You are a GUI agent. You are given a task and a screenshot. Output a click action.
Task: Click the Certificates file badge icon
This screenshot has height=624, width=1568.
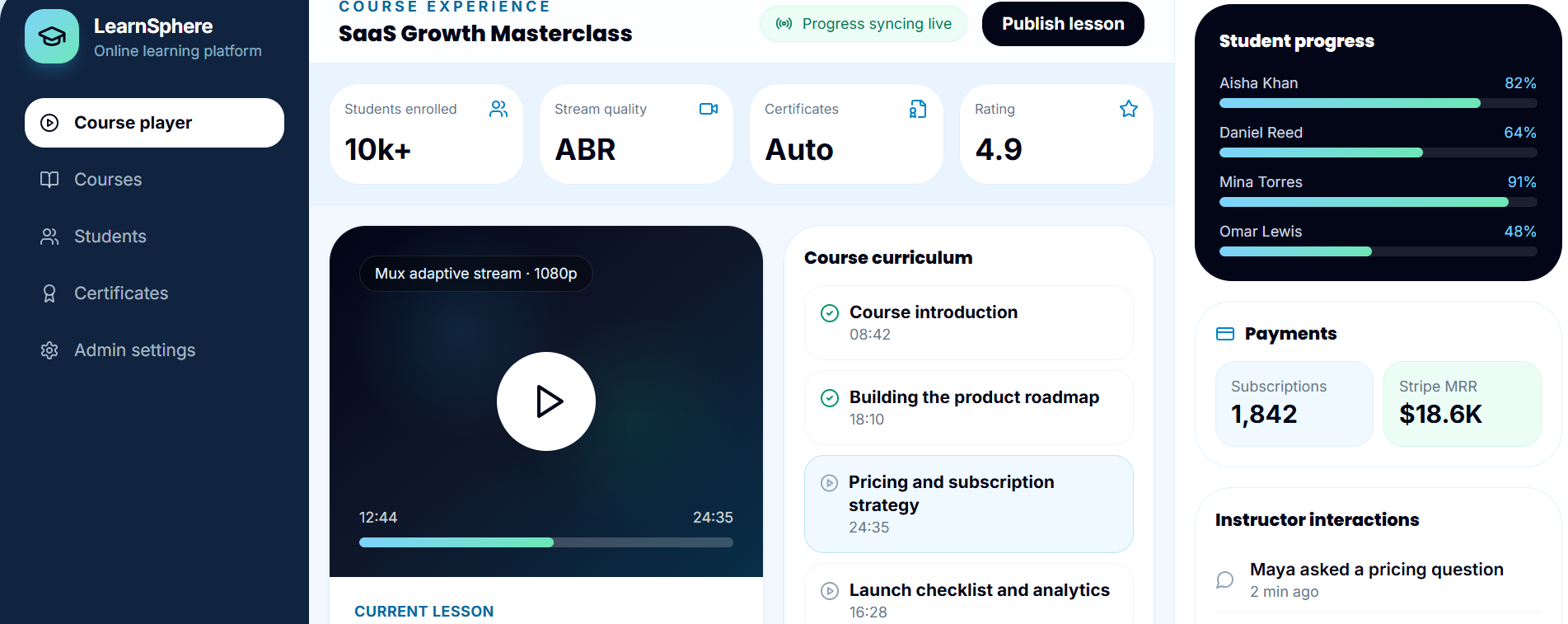[919, 109]
